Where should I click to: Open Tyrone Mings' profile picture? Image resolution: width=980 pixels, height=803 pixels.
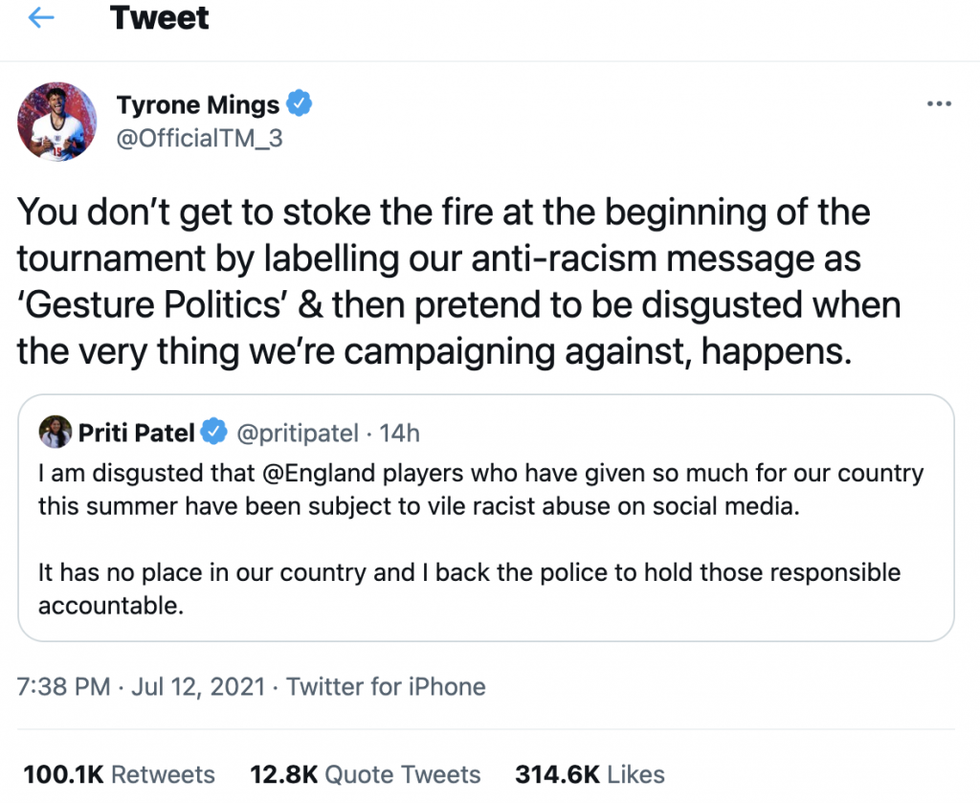point(57,121)
